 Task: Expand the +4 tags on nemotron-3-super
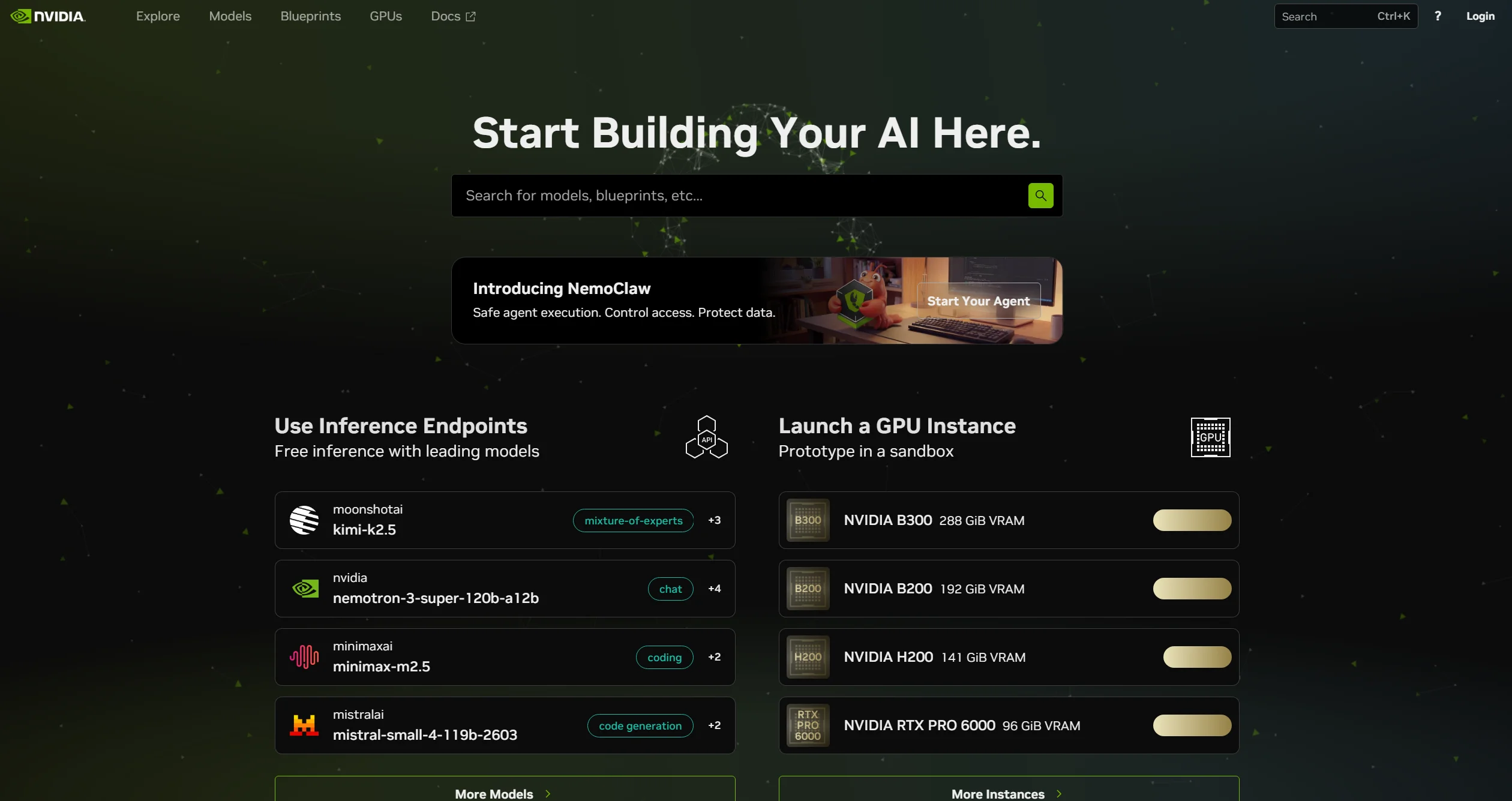[714, 589]
